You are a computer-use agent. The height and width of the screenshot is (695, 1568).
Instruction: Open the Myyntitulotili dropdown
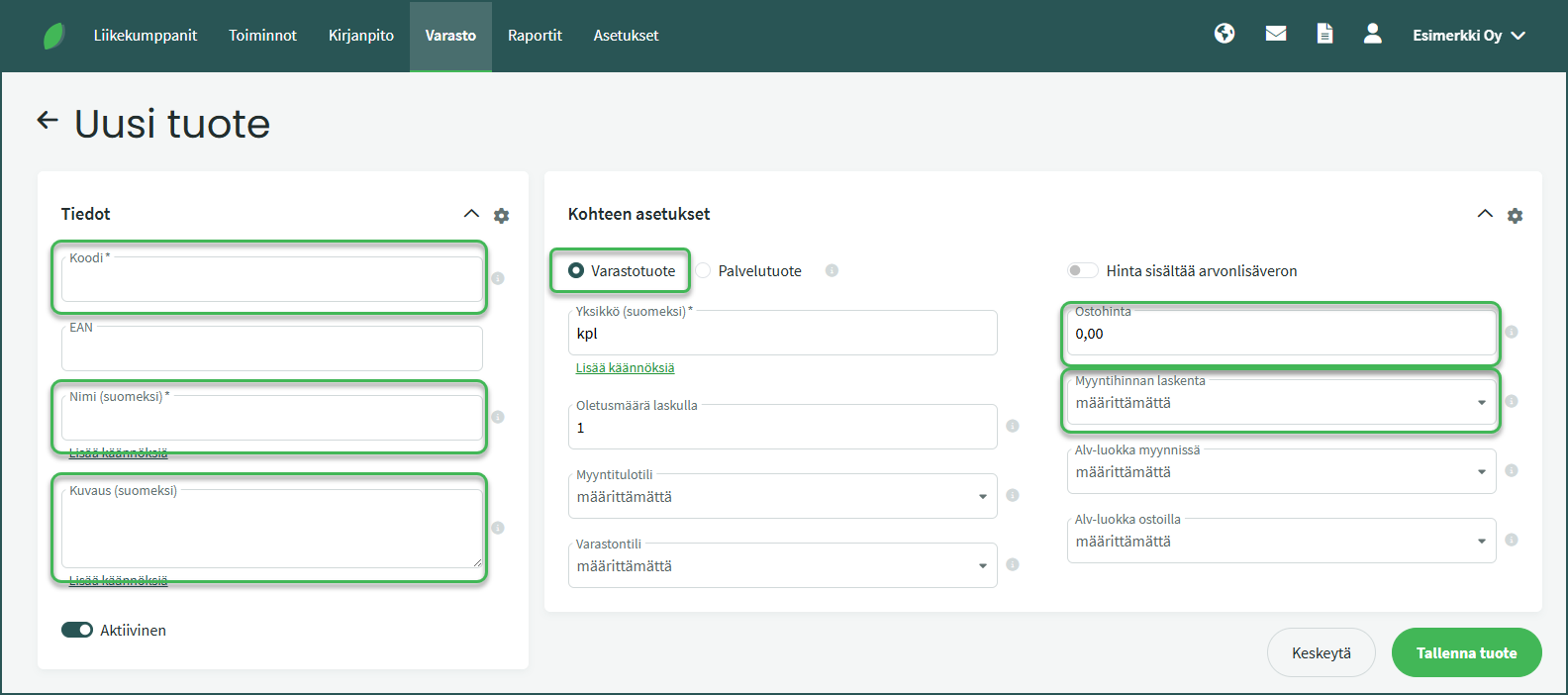782,497
